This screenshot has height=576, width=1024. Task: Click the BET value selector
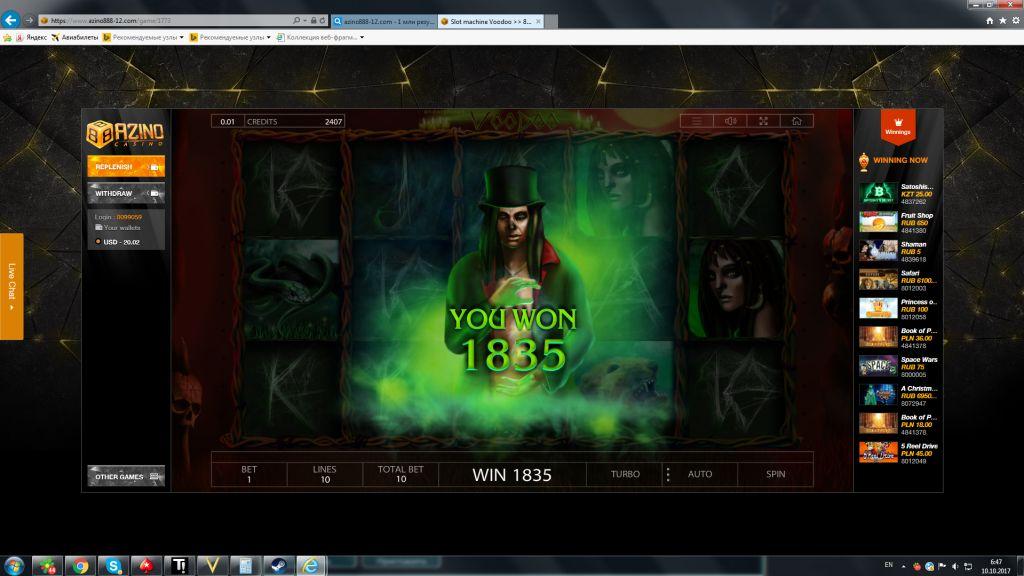[x=249, y=474]
